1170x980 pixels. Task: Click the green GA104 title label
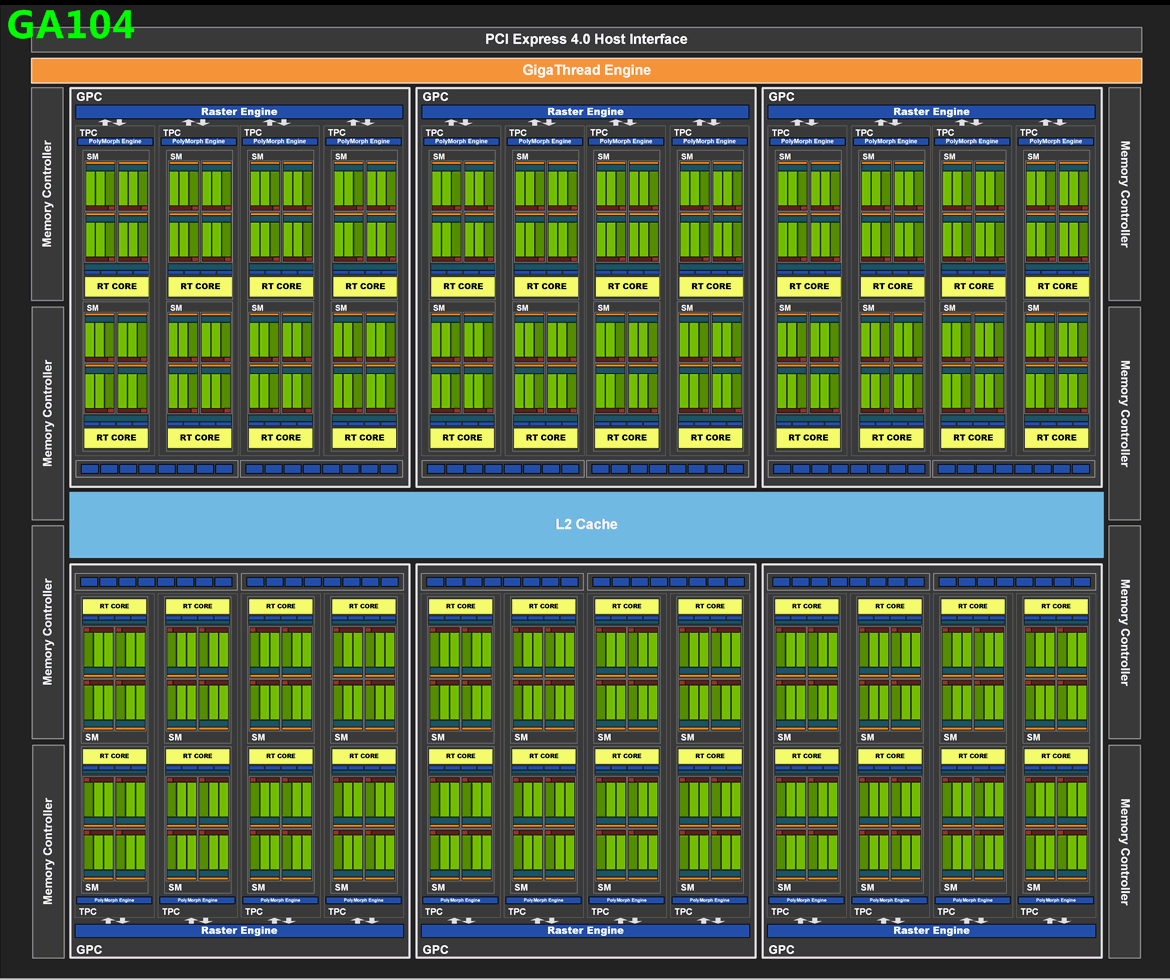(71, 25)
